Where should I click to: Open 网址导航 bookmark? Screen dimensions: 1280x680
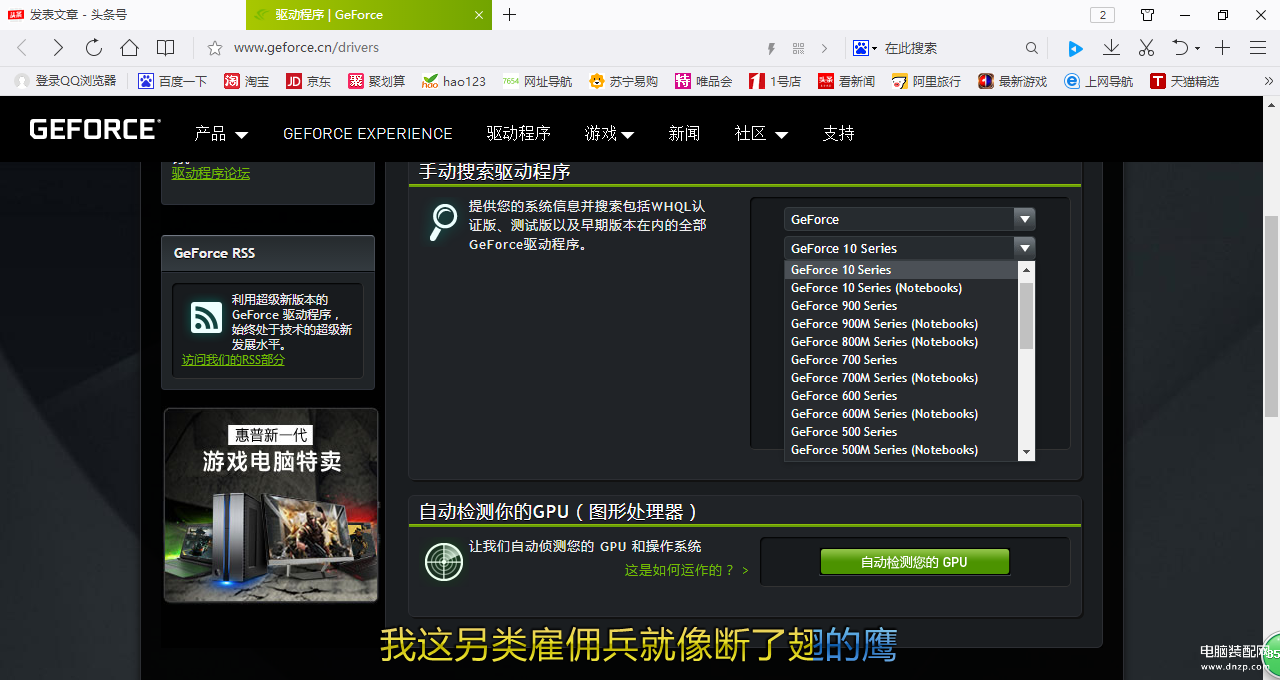(537, 81)
